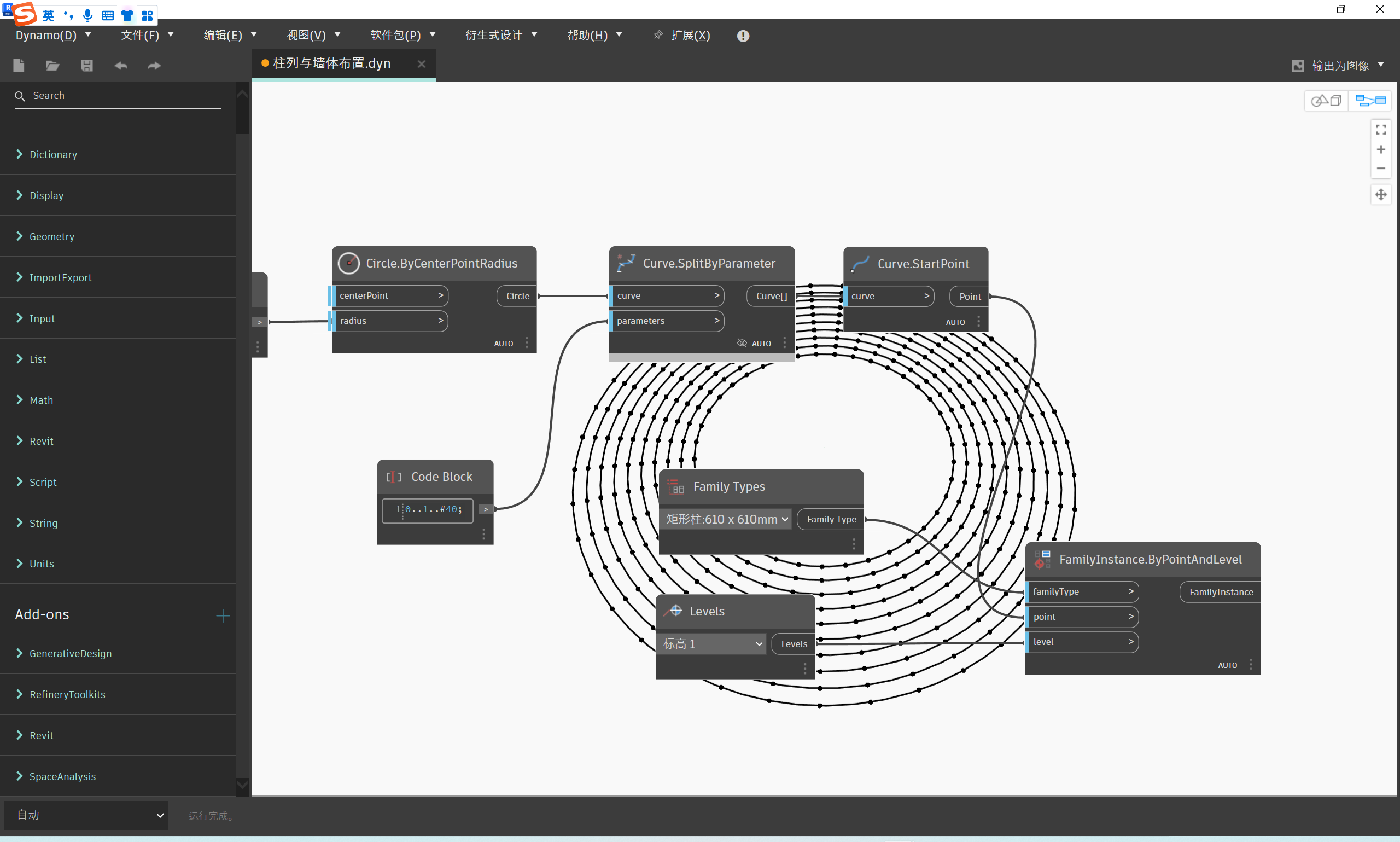Click the Code Block 0..1..#40 code field

[x=428, y=509]
